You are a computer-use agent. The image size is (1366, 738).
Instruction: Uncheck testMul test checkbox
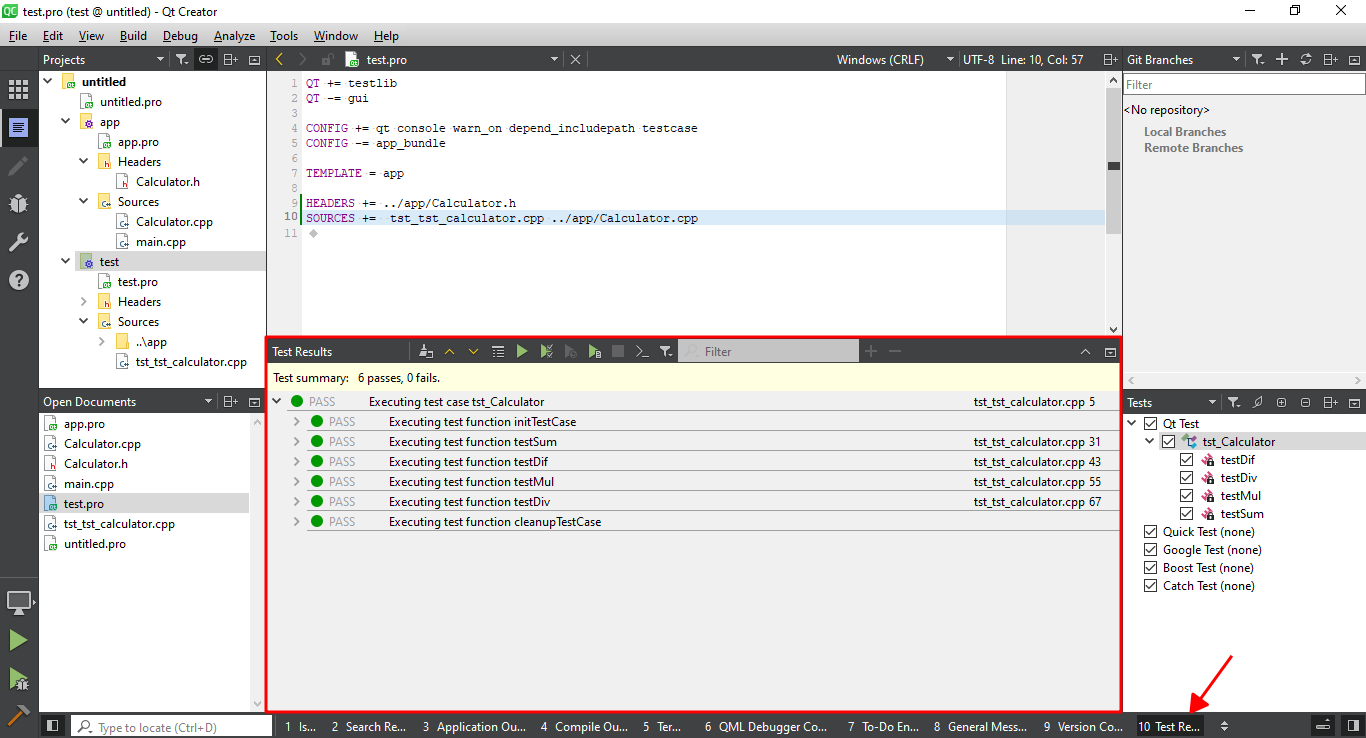click(x=1186, y=496)
